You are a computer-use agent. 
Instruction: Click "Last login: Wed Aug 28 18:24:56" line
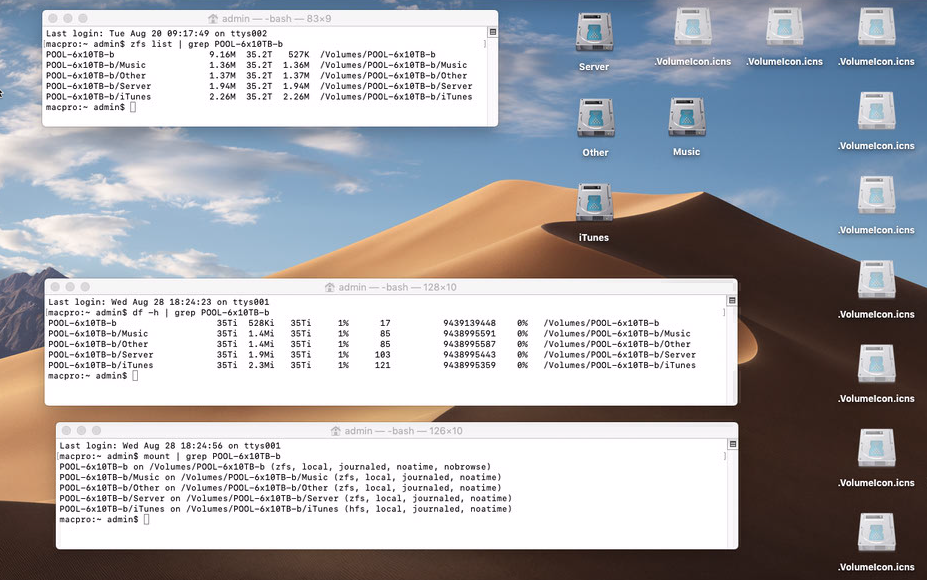coord(170,446)
